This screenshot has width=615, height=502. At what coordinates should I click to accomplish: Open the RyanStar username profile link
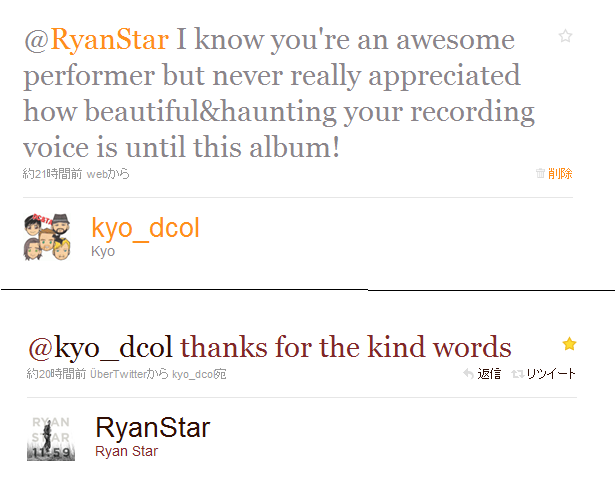[153, 427]
